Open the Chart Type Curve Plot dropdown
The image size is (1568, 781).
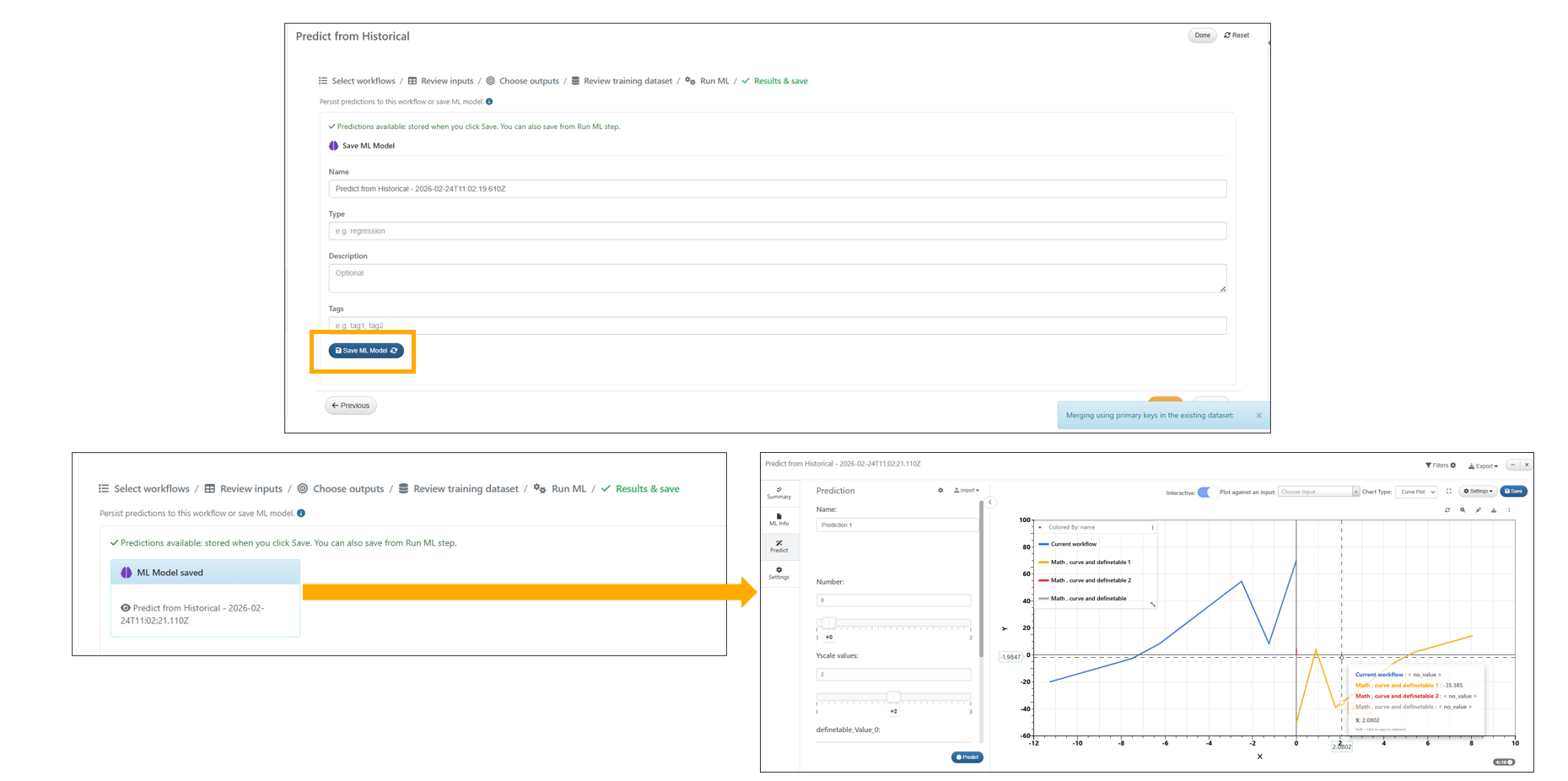1416,492
